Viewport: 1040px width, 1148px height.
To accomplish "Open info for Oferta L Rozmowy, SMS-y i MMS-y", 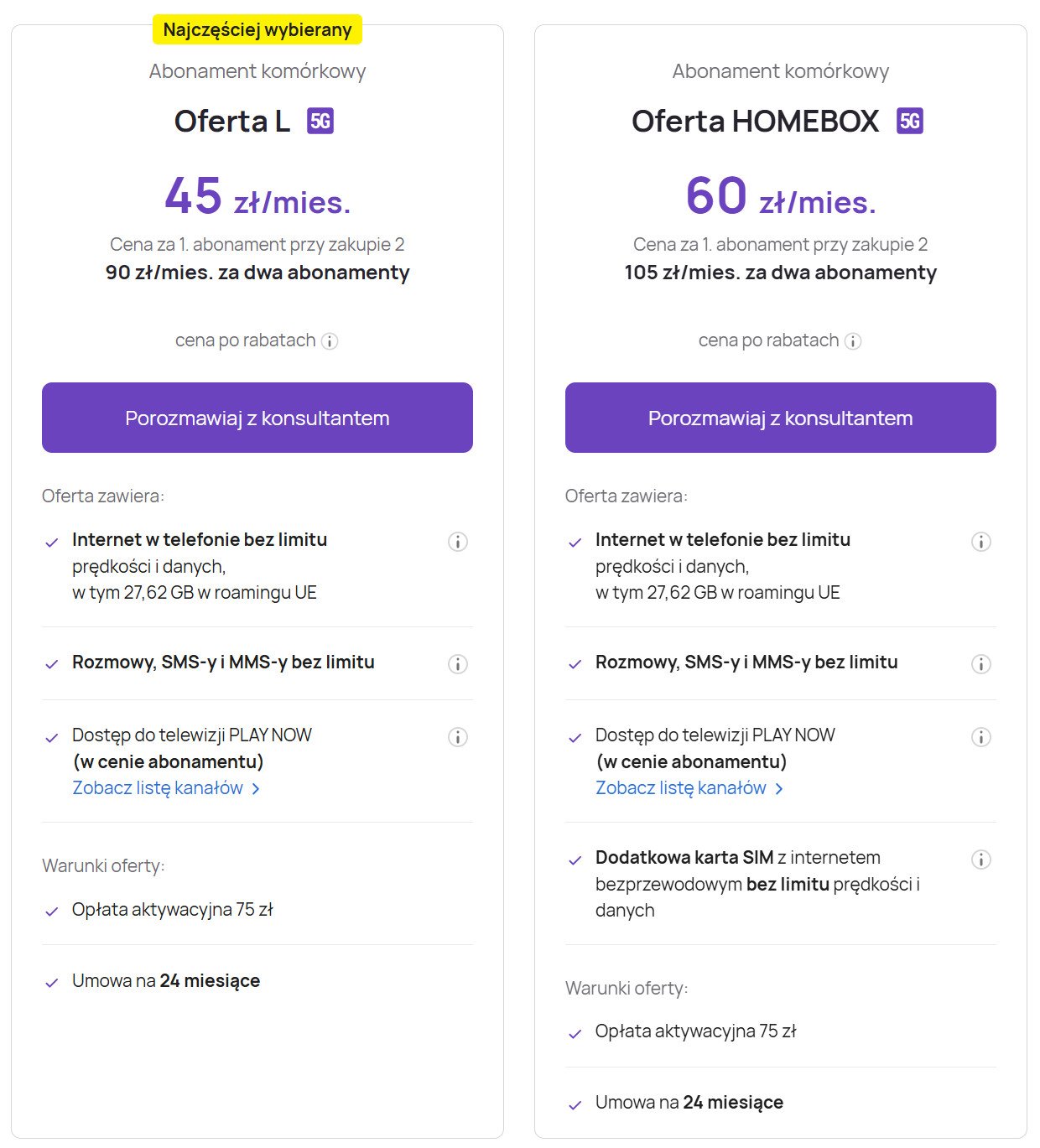I will tap(458, 664).
